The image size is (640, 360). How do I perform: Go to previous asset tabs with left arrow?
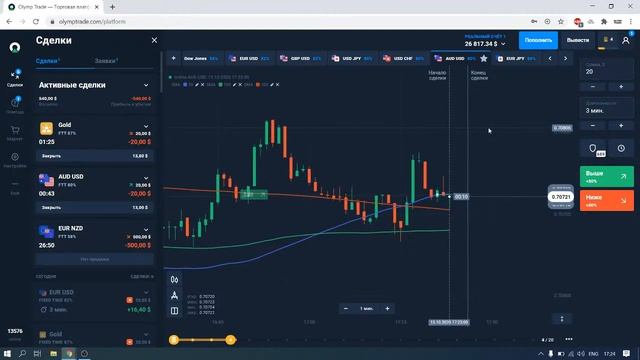[550, 58]
